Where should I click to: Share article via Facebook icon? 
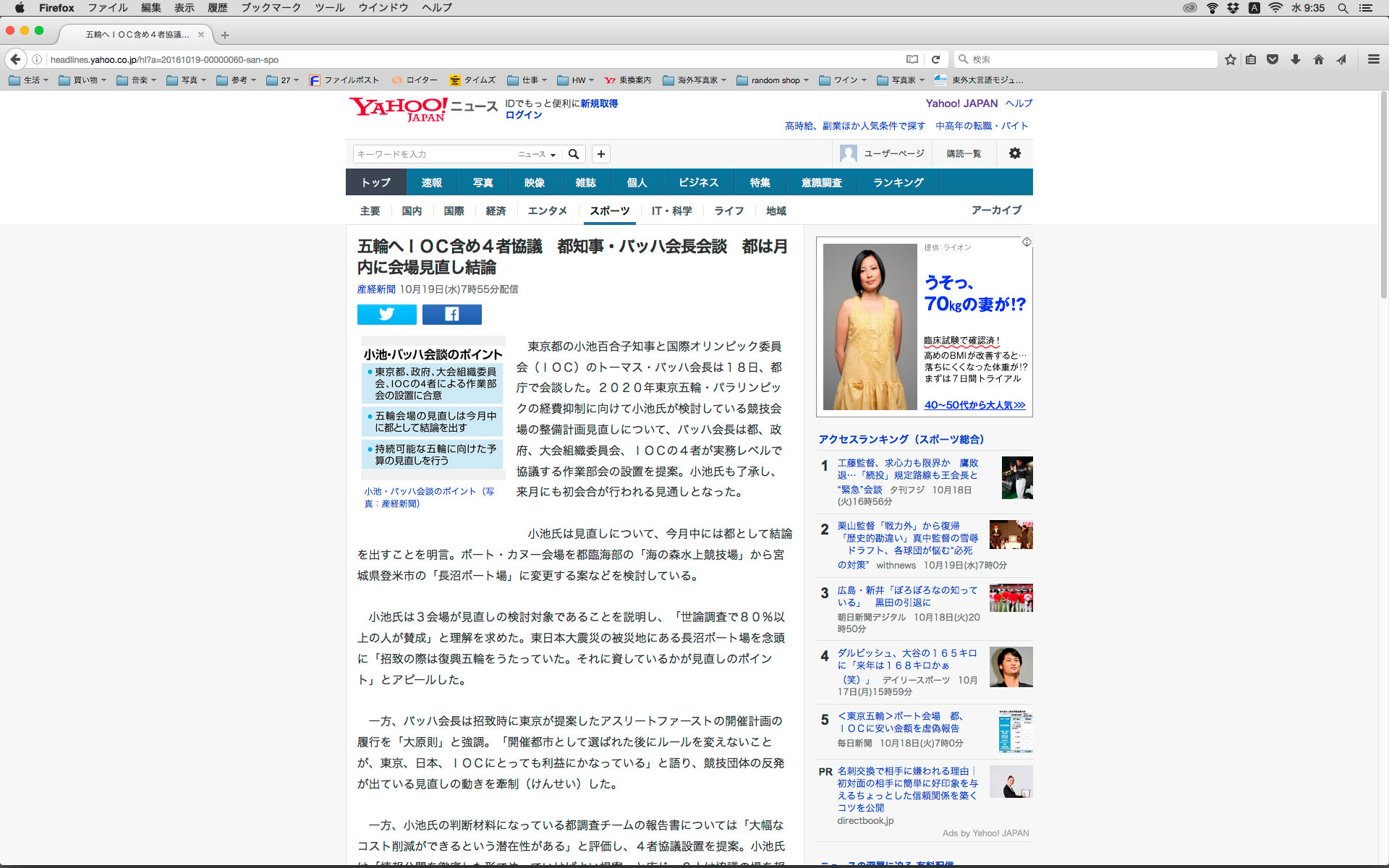[451, 314]
